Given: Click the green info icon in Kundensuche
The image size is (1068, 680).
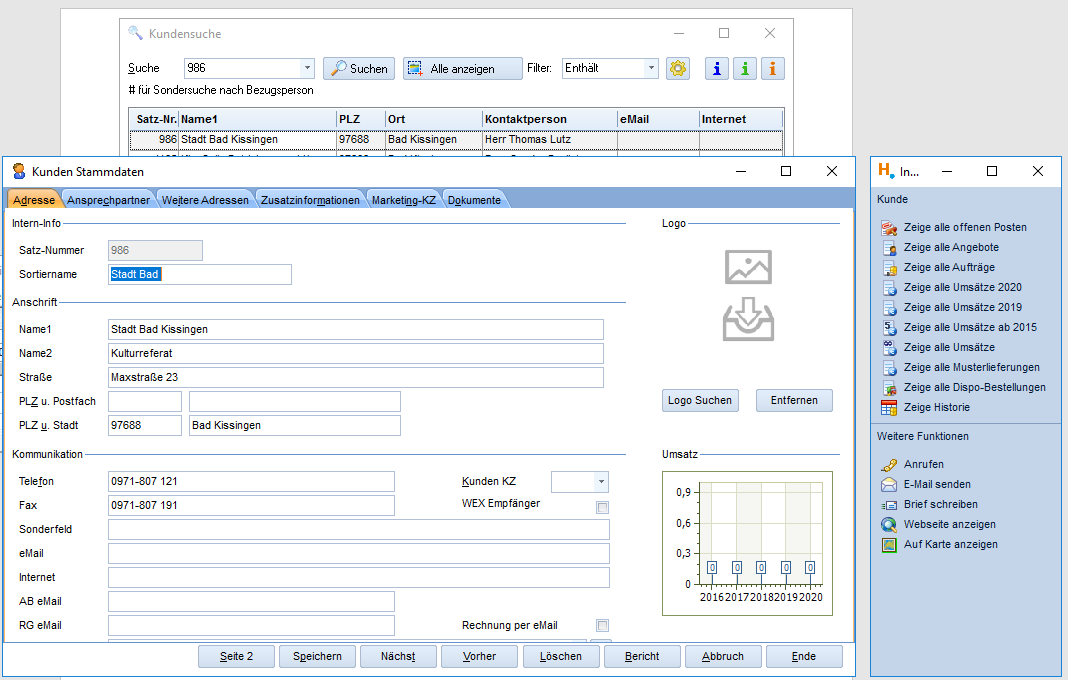Looking at the screenshot, I should pyautogui.click(x=744, y=68).
